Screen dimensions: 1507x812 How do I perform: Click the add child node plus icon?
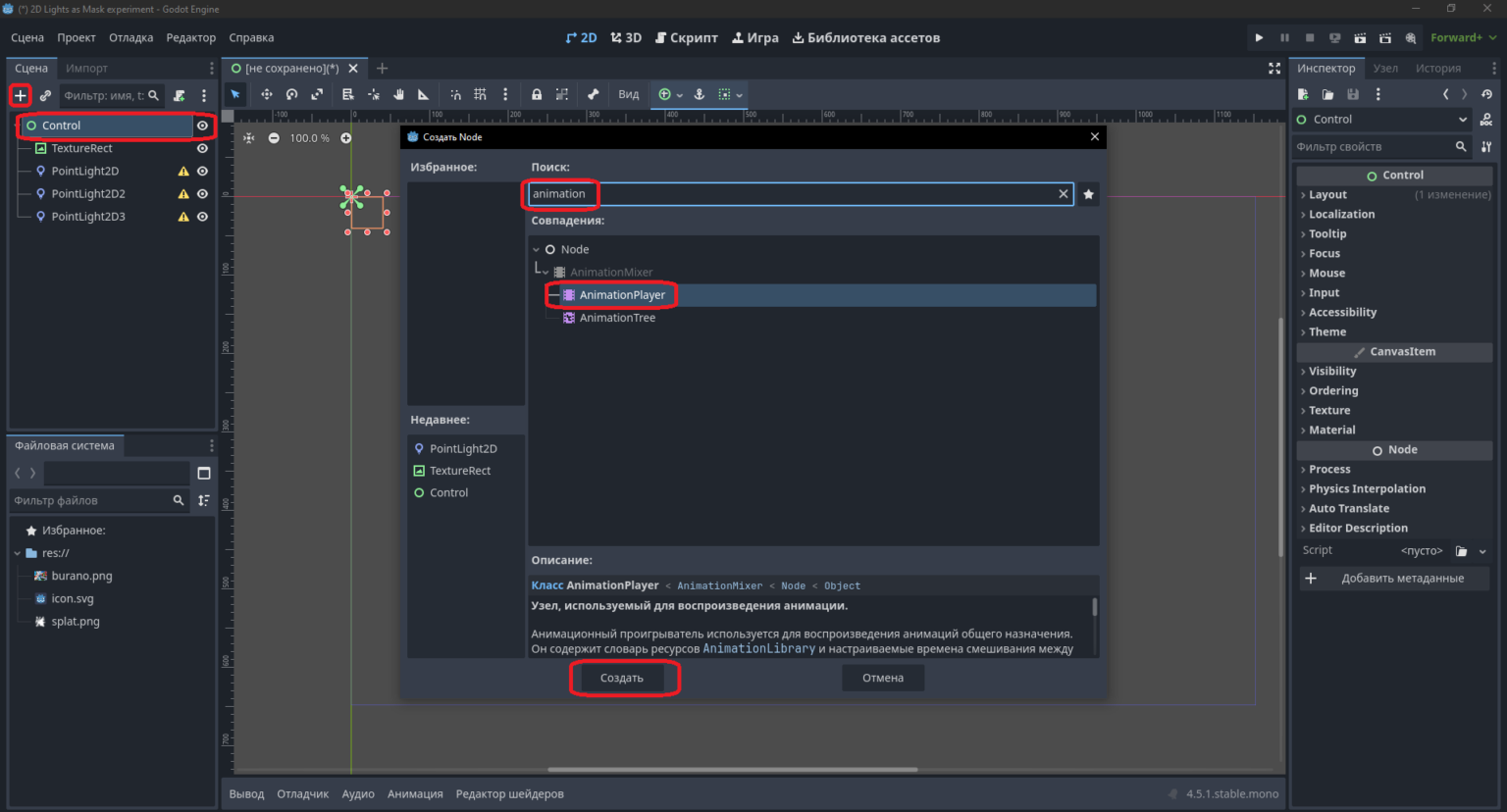coord(21,95)
